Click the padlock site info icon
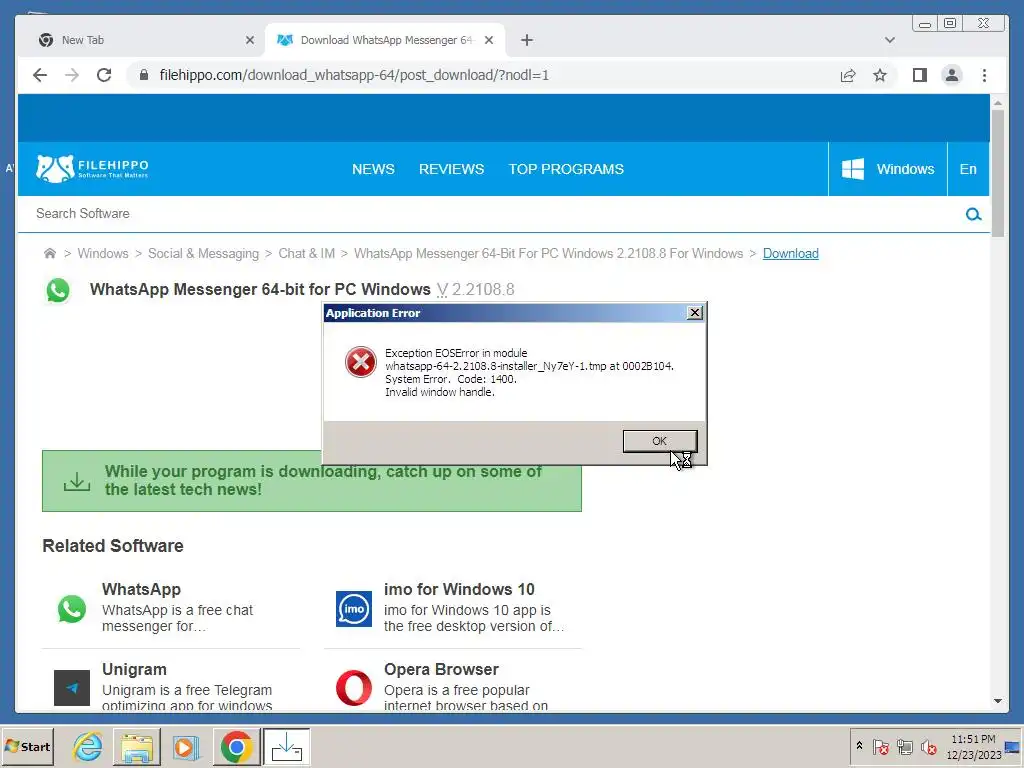Screen dimensions: 1024x768 [144, 75]
